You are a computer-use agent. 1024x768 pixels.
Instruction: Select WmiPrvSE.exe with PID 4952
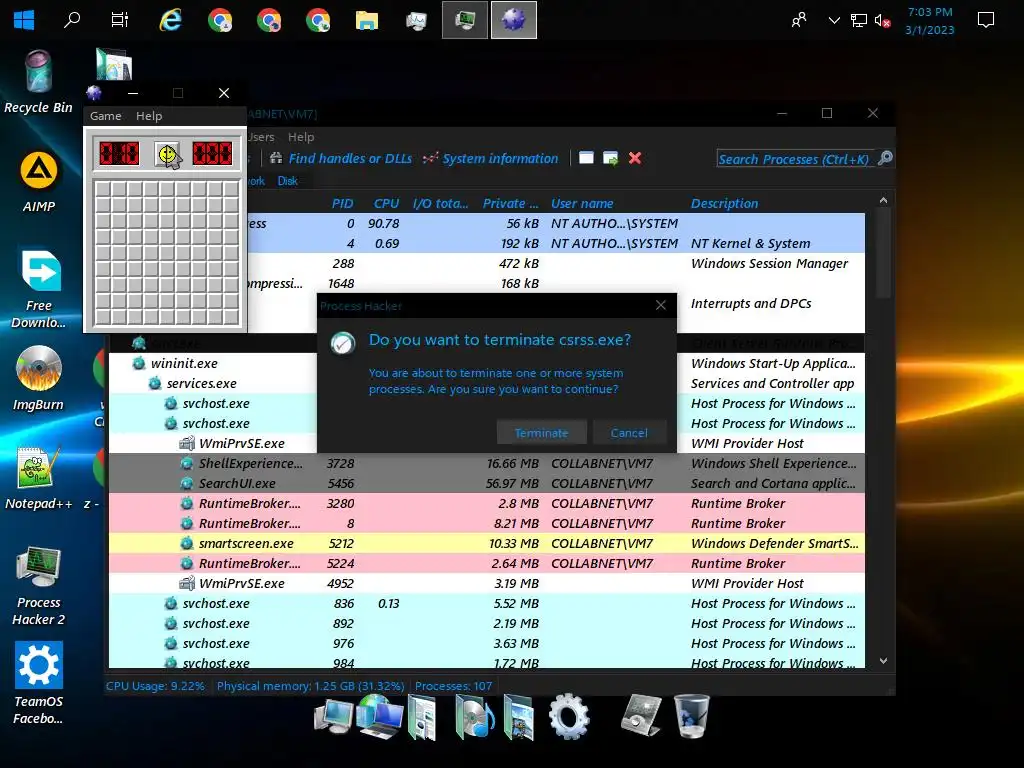[487, 583]
